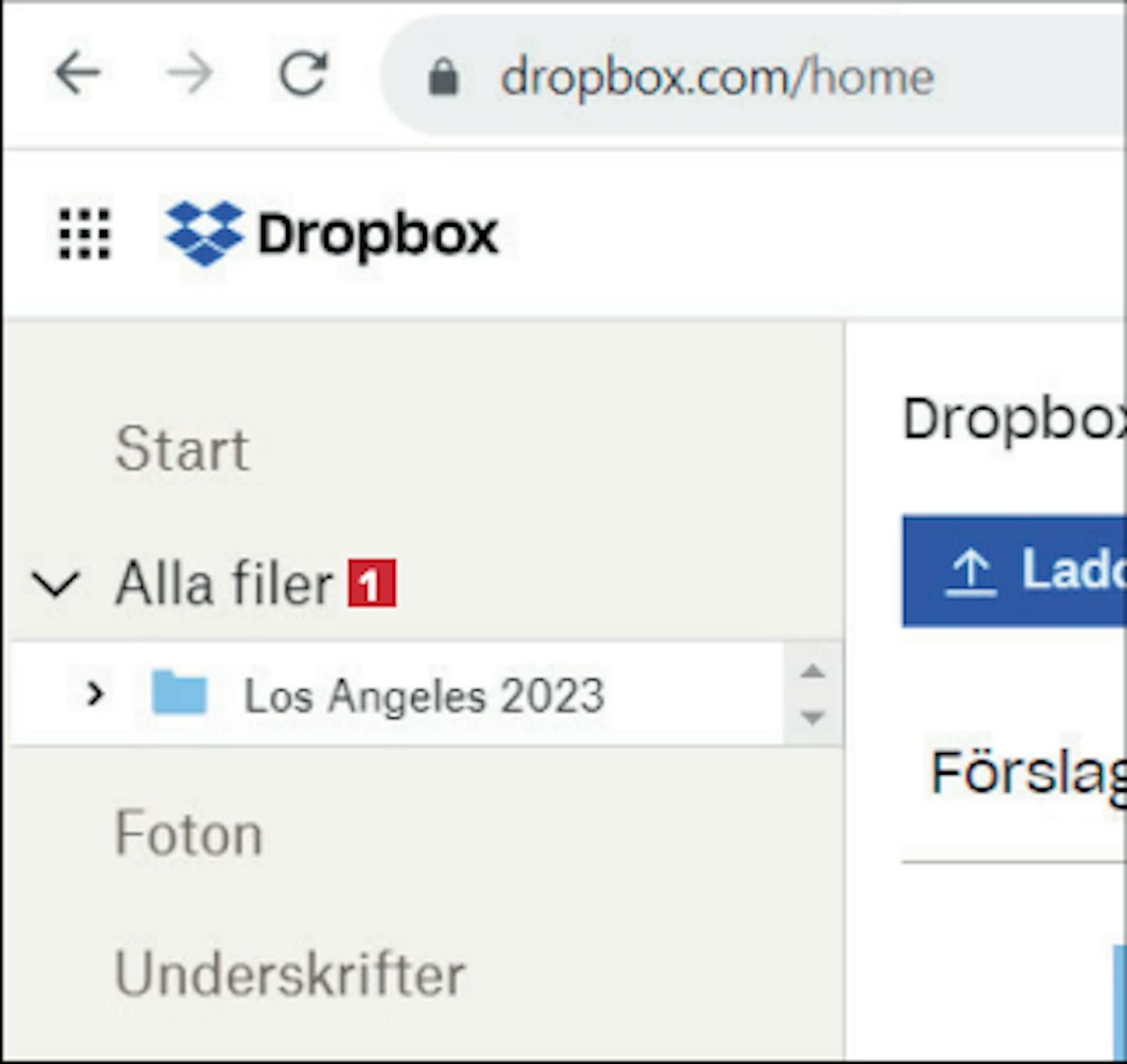Open the Los Angeles 2023 folder

click(x=425, y=696)
